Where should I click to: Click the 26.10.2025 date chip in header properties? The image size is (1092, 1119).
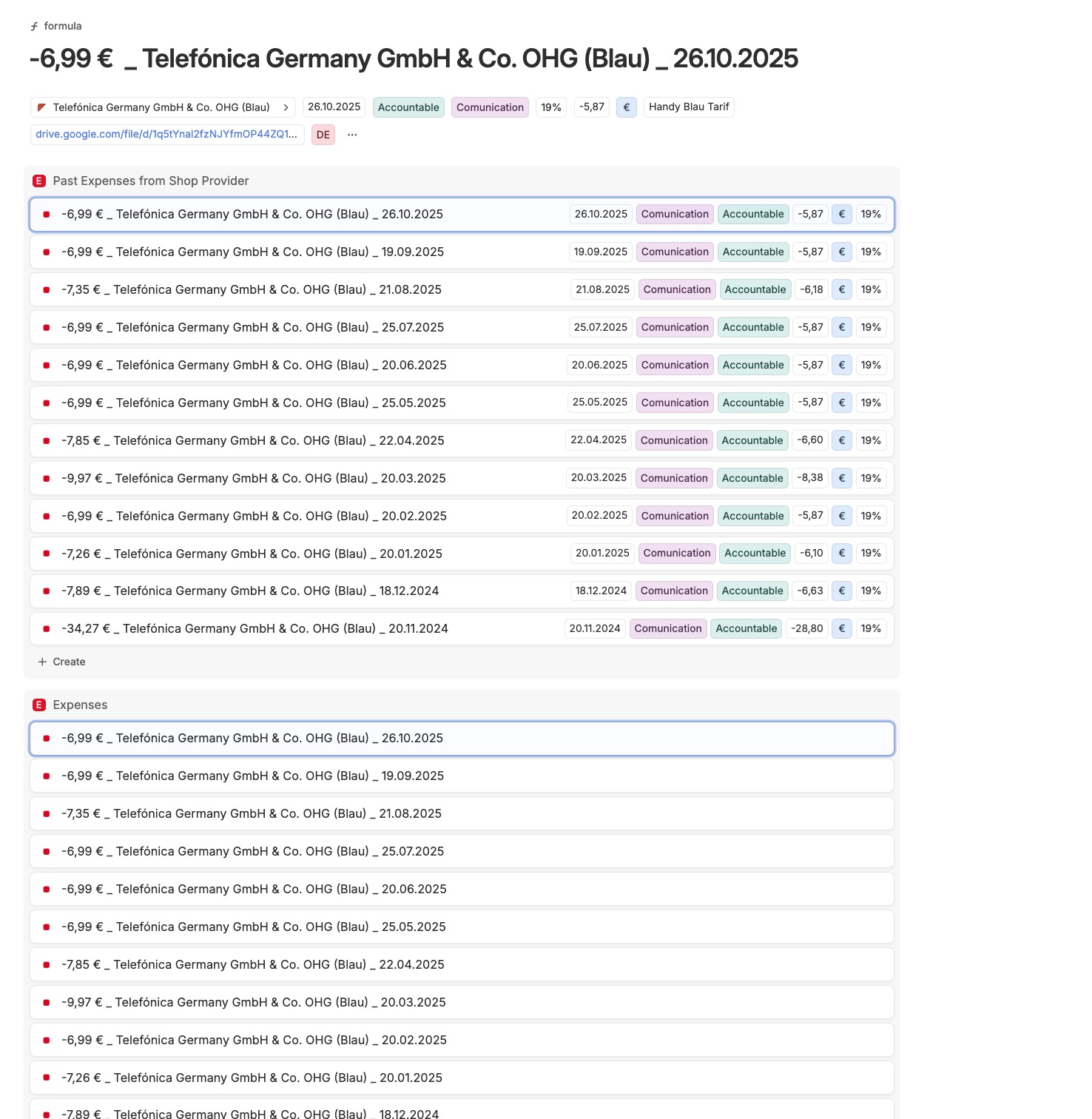tap(334, 107)
